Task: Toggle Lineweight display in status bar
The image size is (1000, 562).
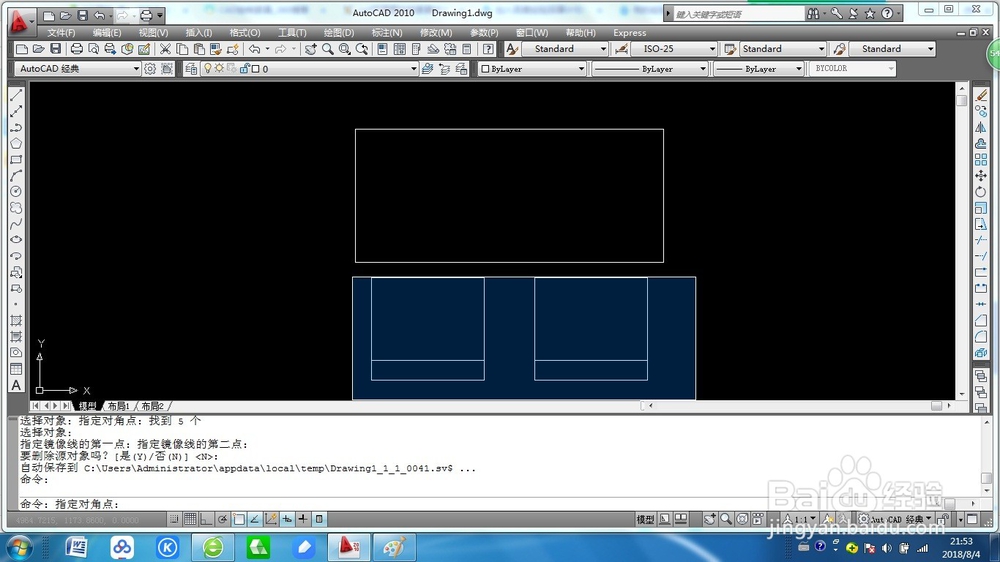Action: (x=303, y=519)
